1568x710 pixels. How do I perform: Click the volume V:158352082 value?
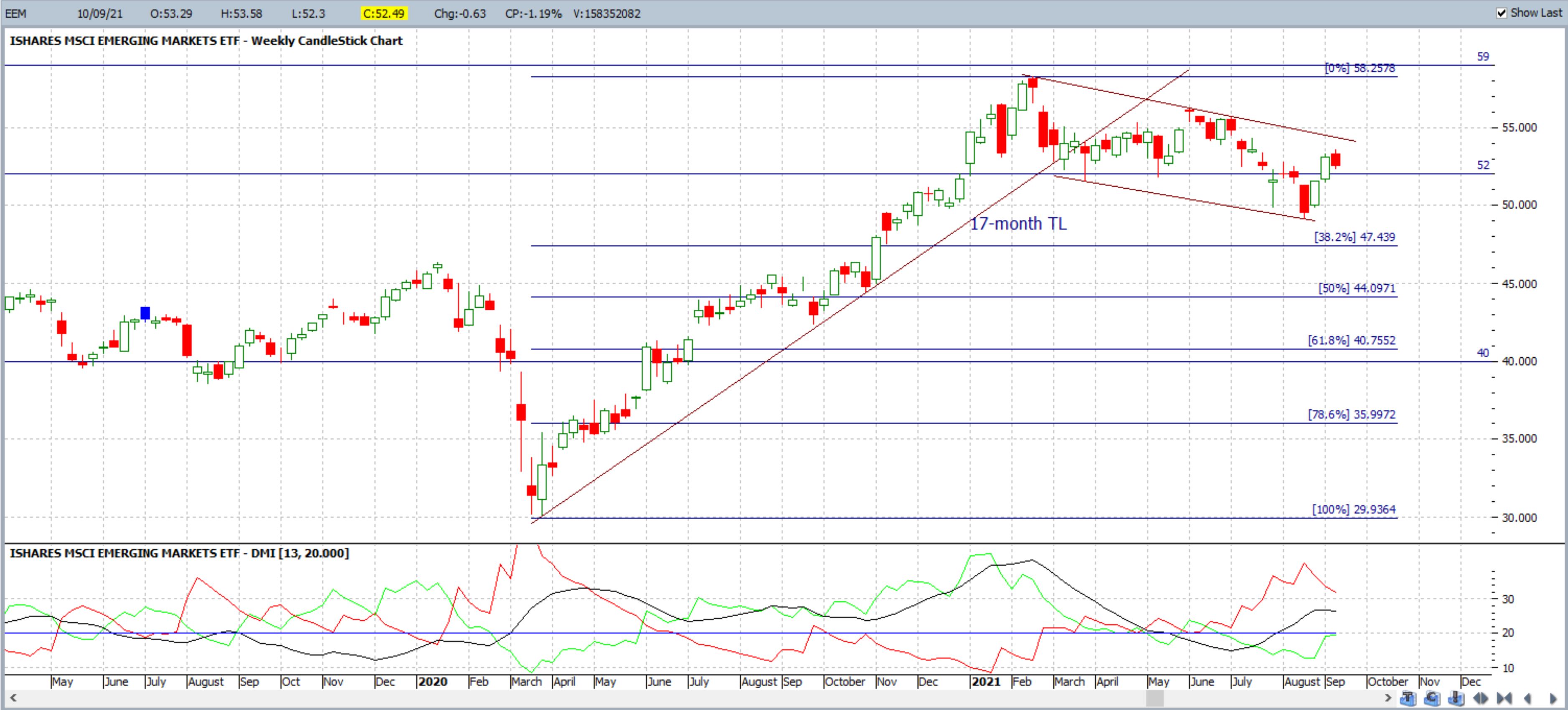pos(607,13)
